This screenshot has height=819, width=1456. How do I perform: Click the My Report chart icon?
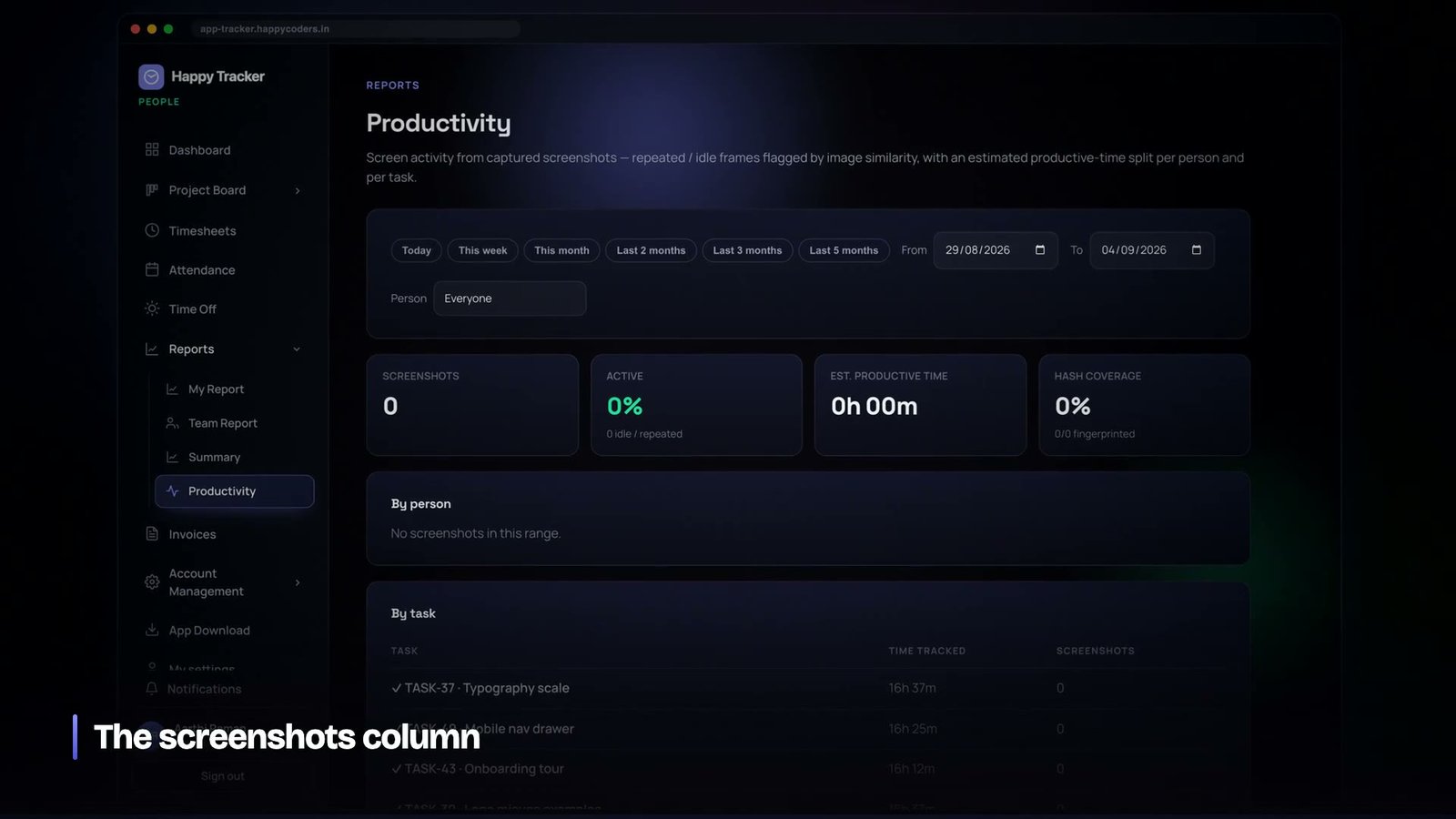(x=172, y=389)
